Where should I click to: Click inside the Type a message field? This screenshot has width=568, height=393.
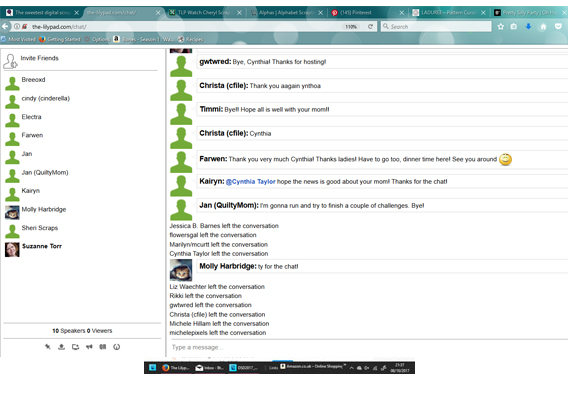click(368, 347)
